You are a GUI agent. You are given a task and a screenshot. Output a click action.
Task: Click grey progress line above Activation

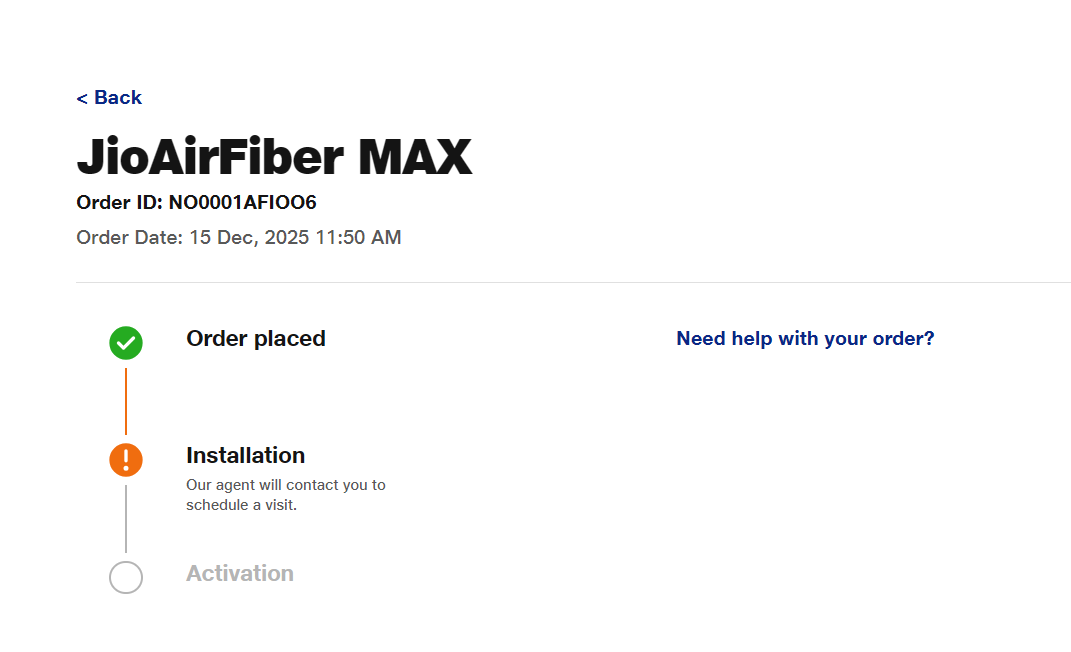click(126, 518)
